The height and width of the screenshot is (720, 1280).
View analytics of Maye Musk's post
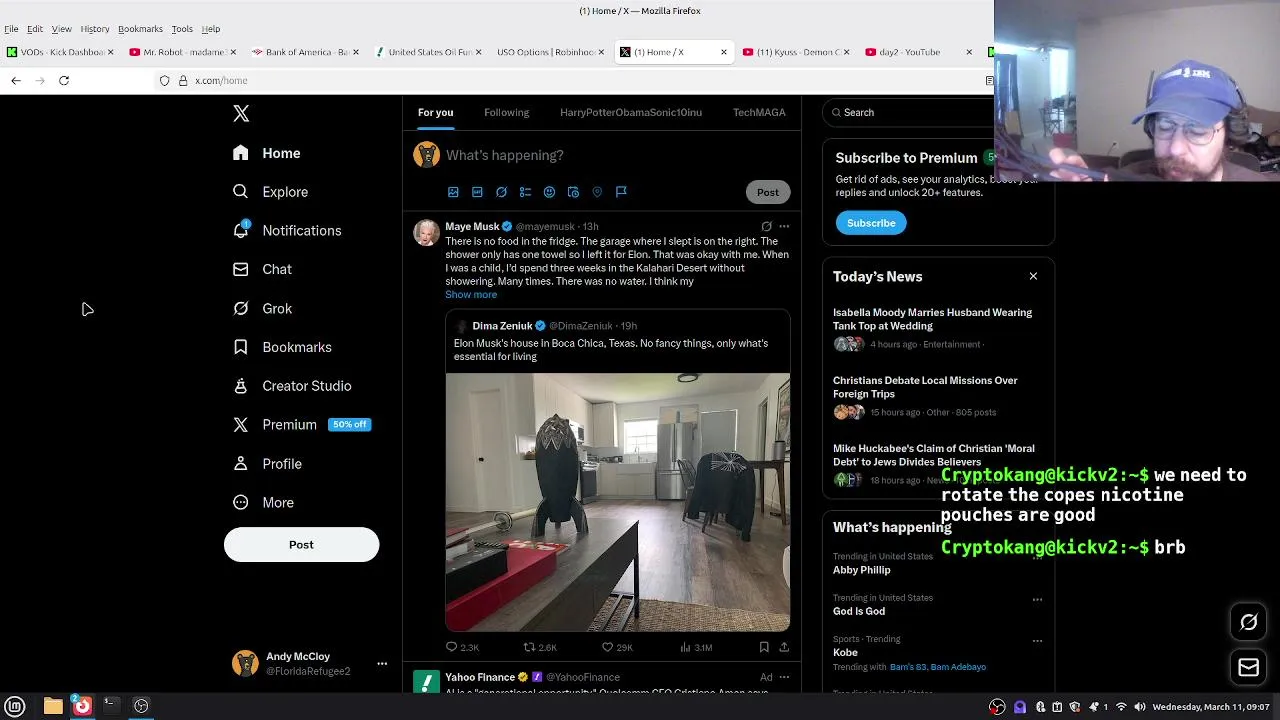coord(695,647)
